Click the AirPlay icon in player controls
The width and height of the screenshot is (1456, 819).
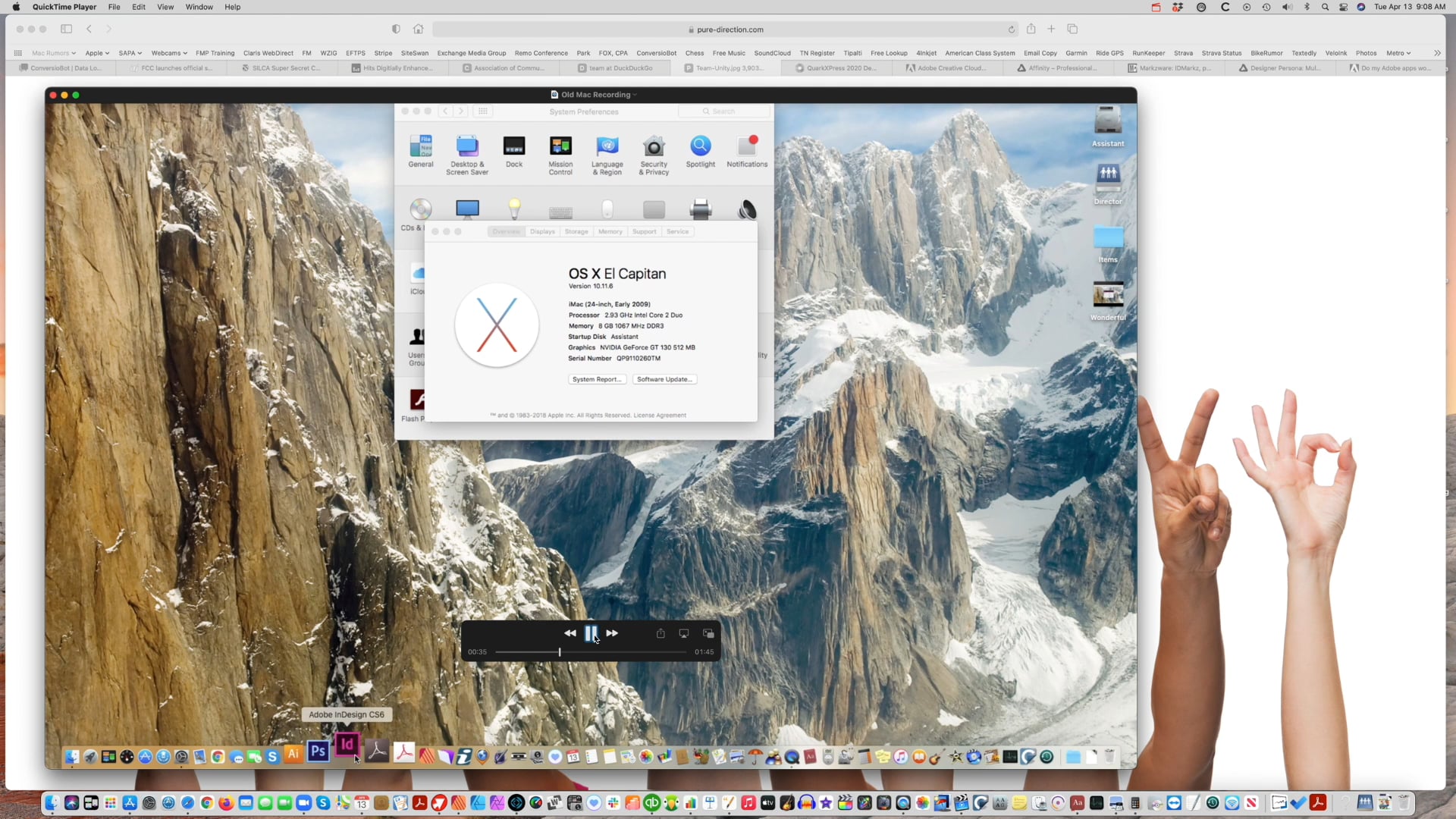click(684, 633)
